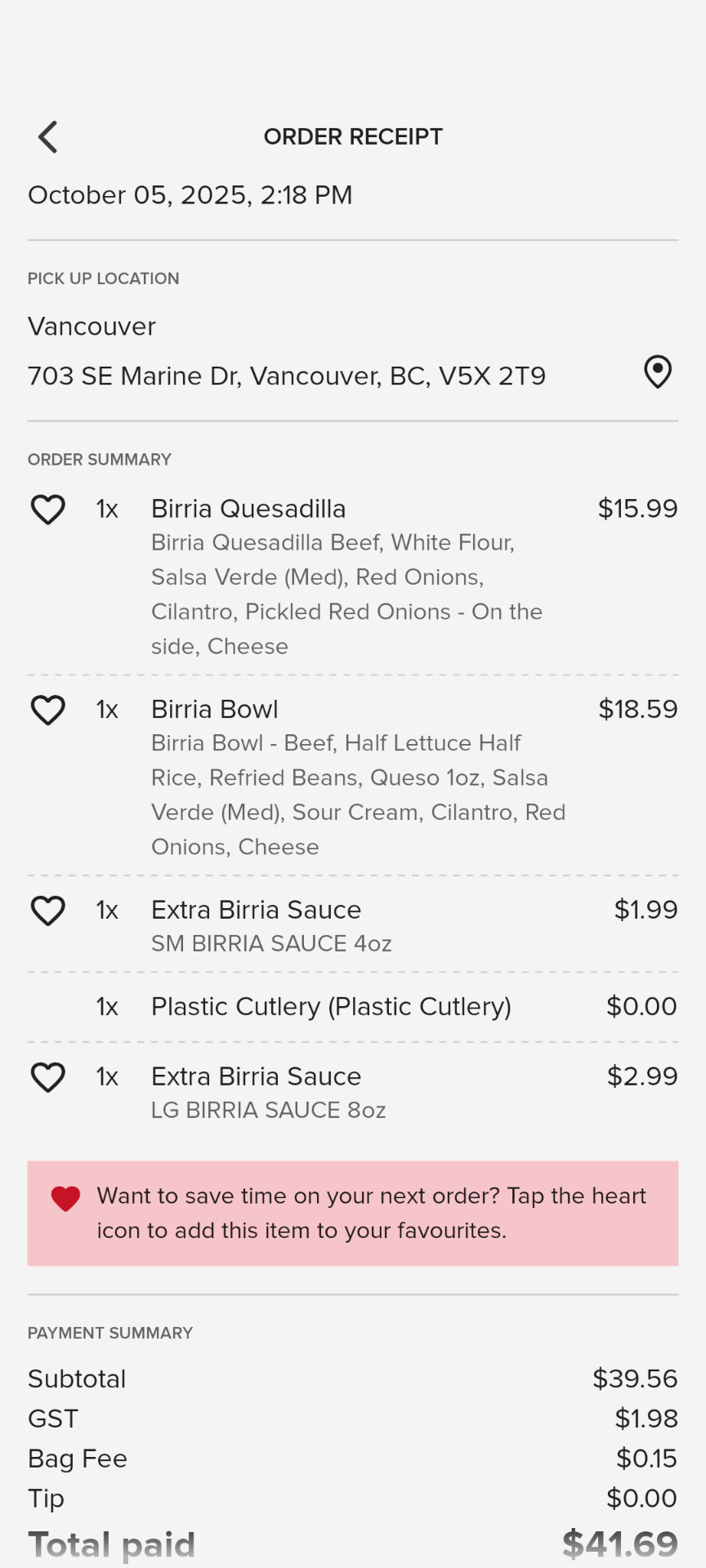Click the ORDER RECEIPT title
The image size is (706, 1568).
coord(353,136)
